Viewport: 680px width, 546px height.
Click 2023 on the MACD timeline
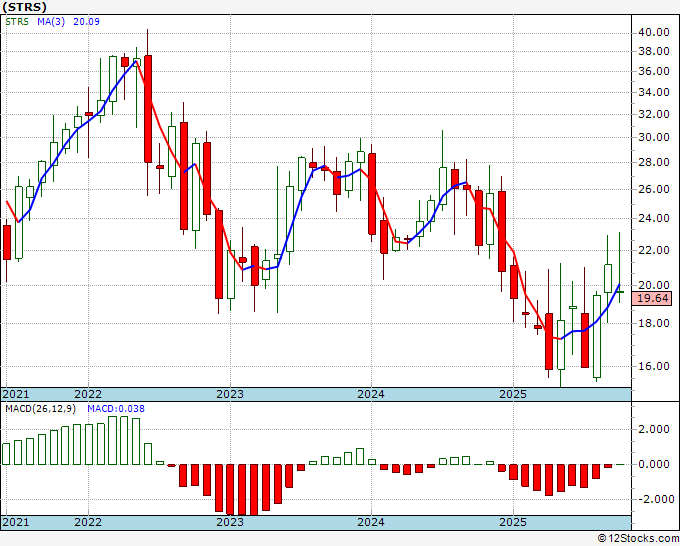230,522
